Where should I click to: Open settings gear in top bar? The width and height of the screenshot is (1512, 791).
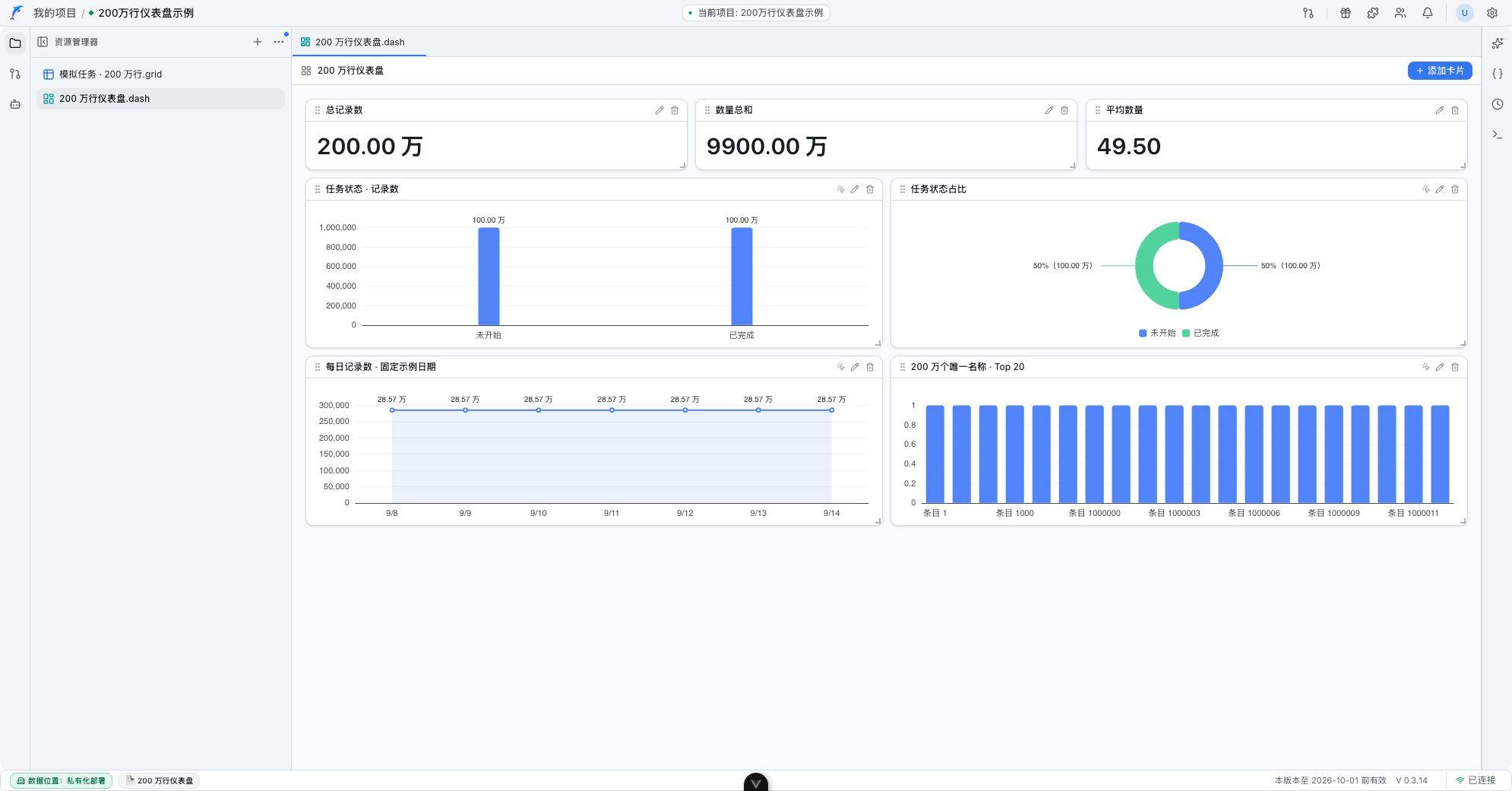point(1492,13)
